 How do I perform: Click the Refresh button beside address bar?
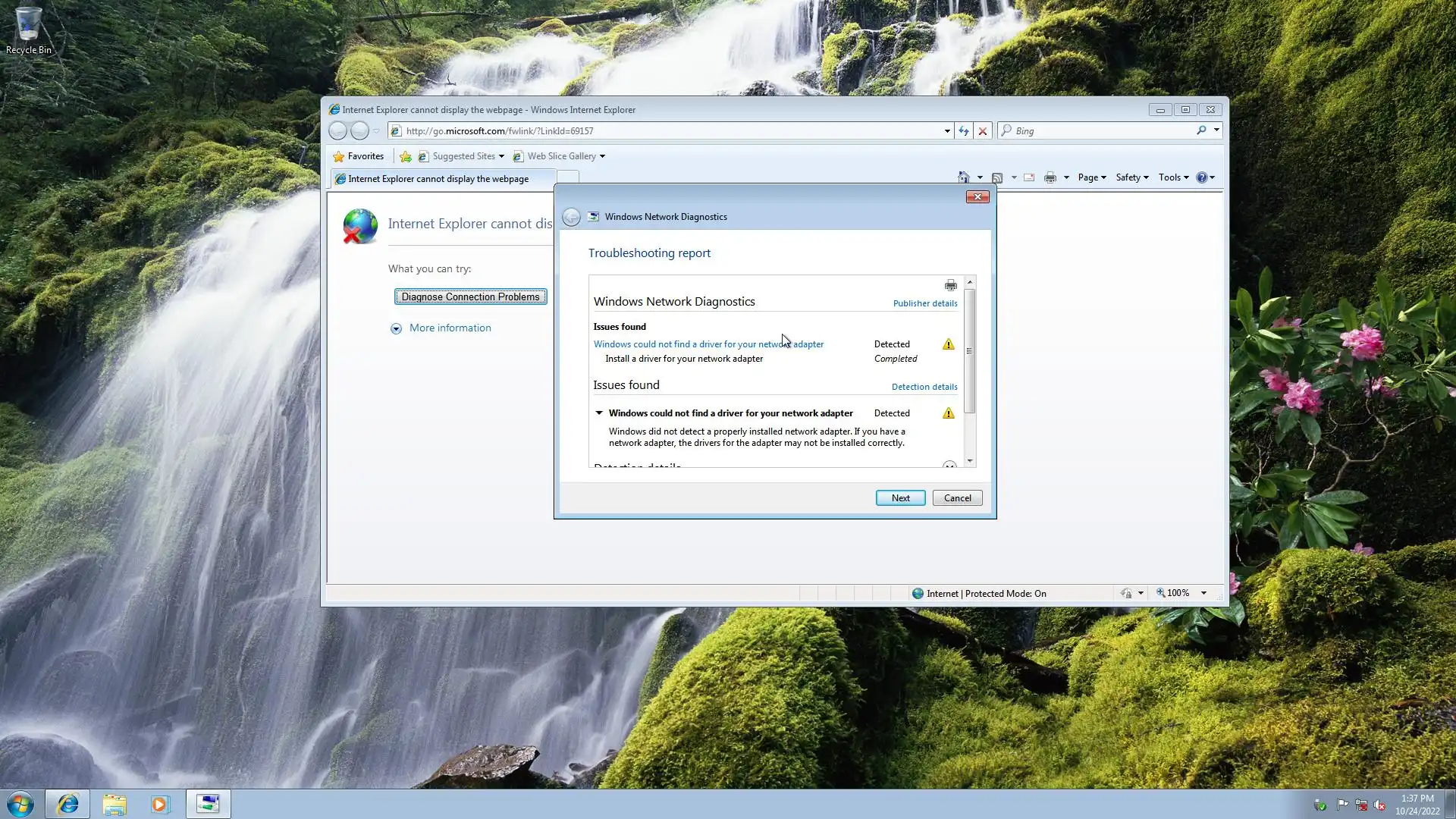[x=963, y=131]
